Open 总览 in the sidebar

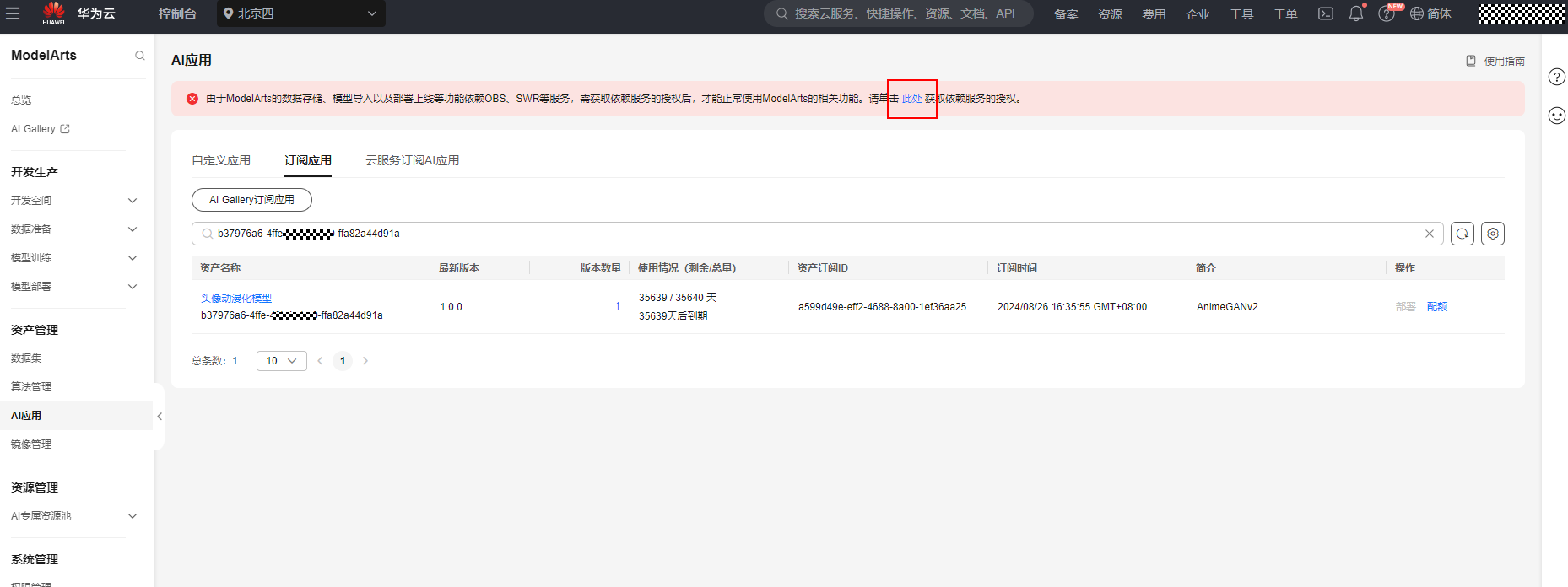(21, 100)
